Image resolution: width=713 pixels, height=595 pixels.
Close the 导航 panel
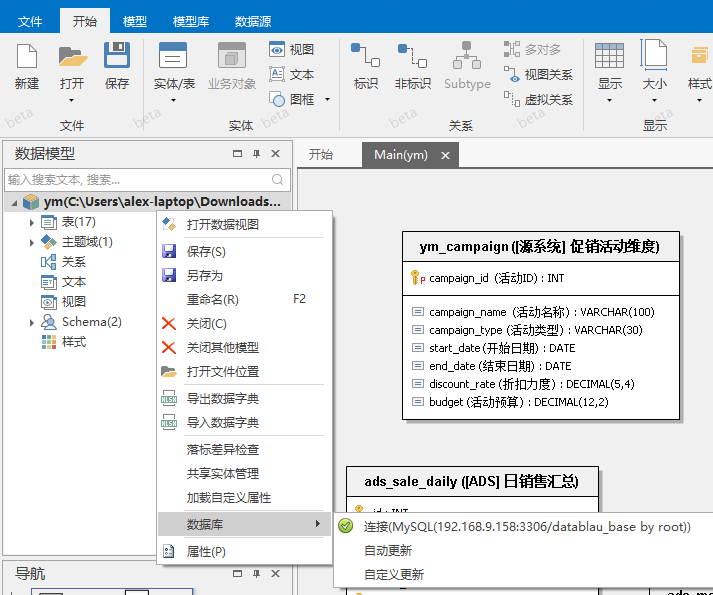coord(275,574)
